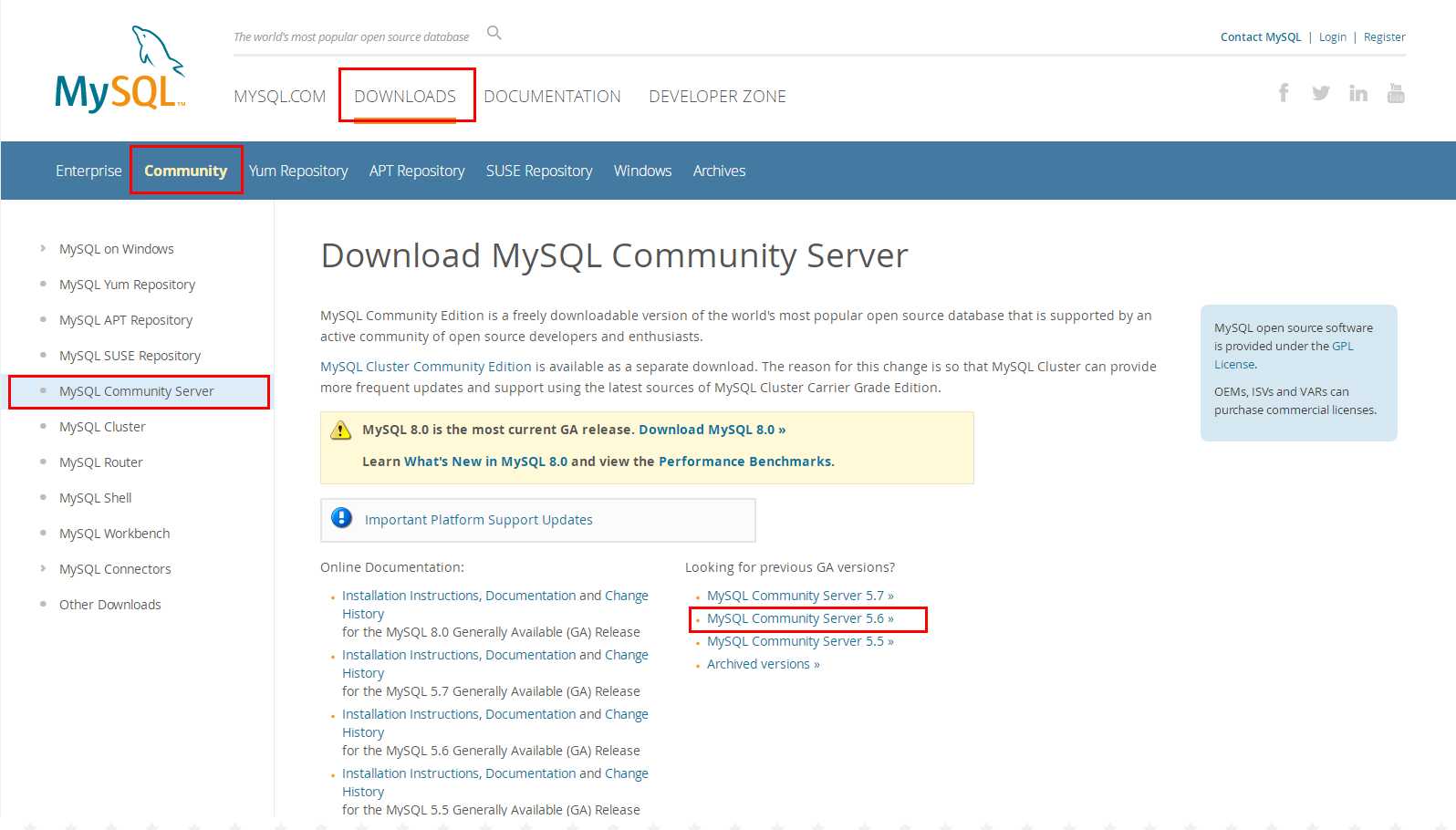This screenshot has height=830, width=1456.
Task: Click the Download MySQL Community Server heading
Action: [x=614, y=255]
